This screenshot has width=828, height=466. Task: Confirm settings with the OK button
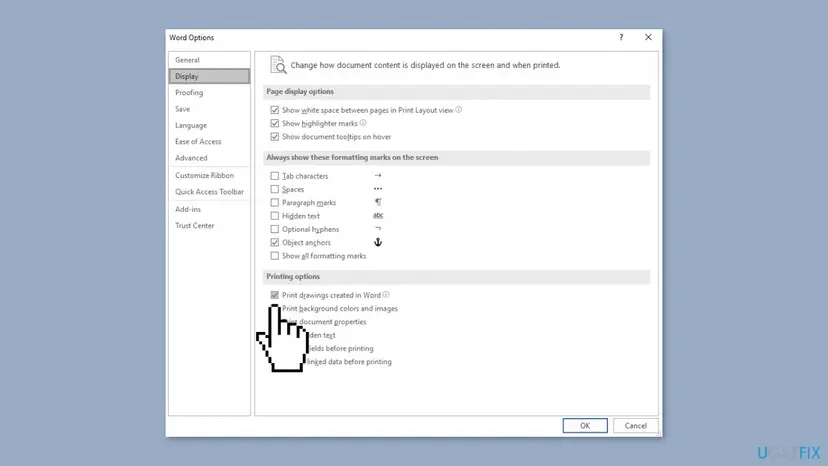585,425
